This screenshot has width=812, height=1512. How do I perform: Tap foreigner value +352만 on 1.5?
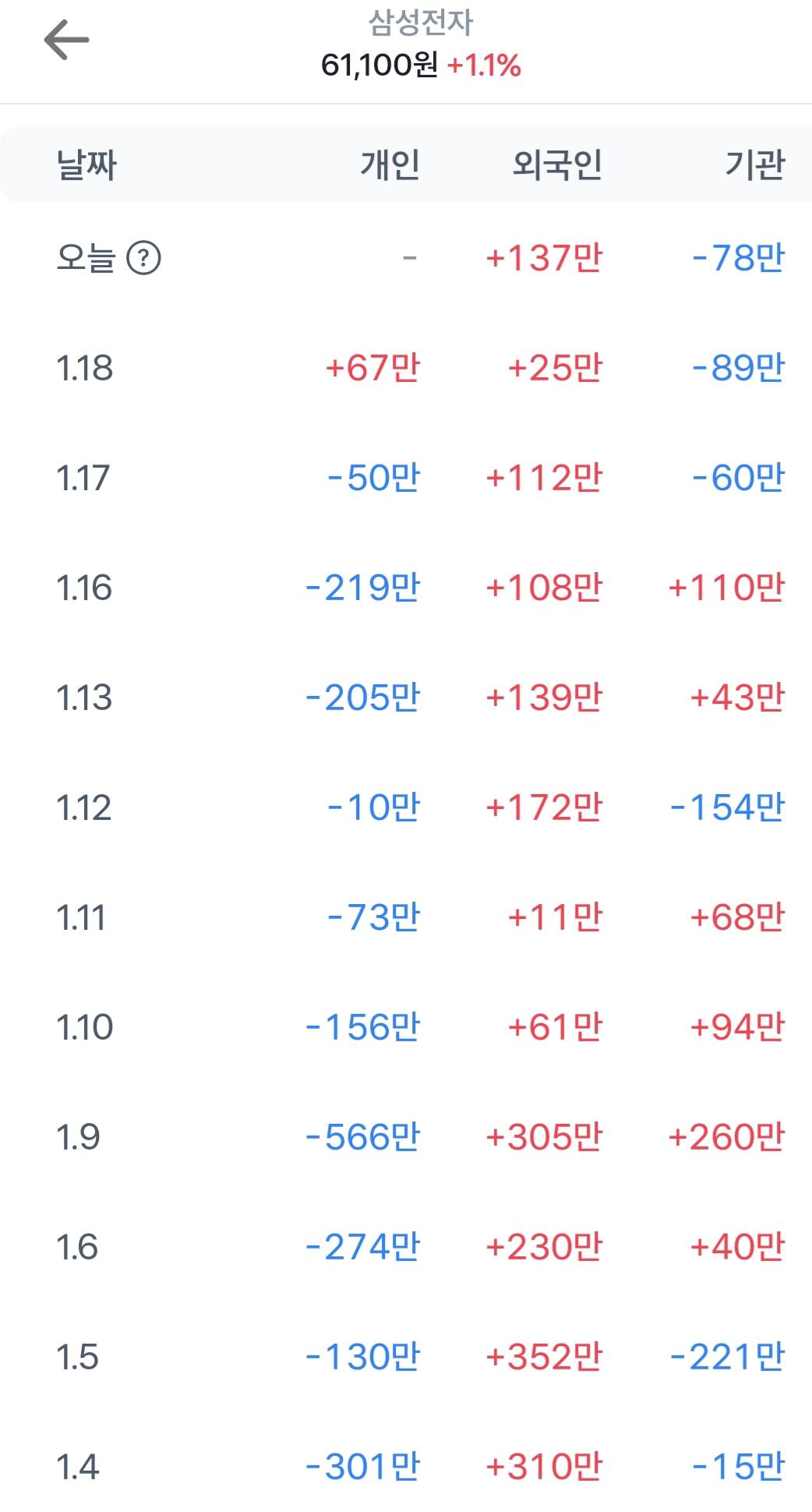544,1357
